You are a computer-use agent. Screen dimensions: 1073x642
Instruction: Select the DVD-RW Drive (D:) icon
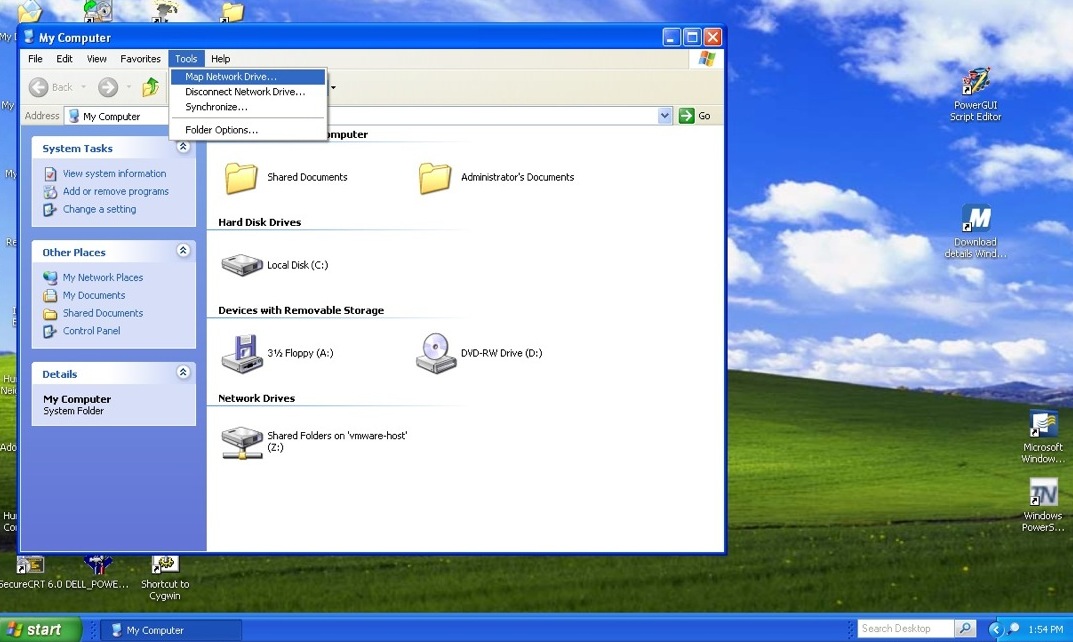tap(436, 353)
